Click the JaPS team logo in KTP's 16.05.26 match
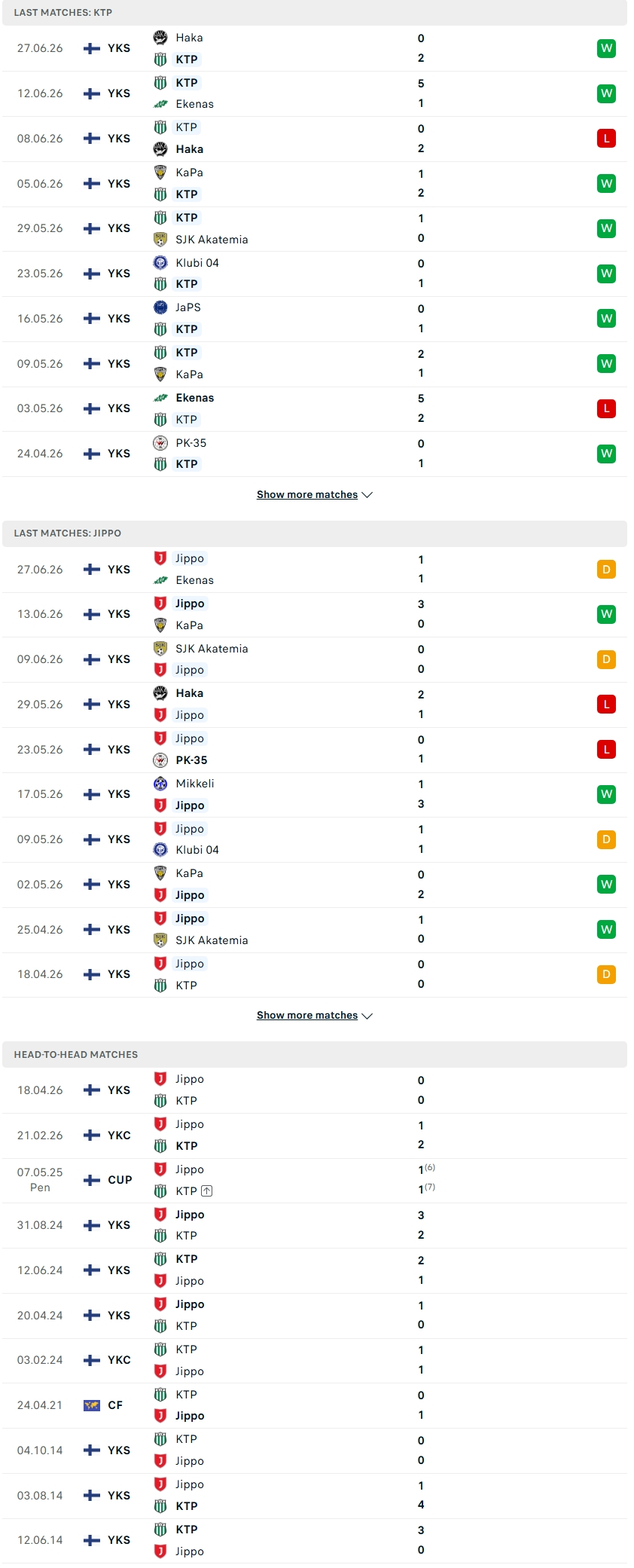The width and height of the screenshot is (634, 1568). click(x=160, y=307)
